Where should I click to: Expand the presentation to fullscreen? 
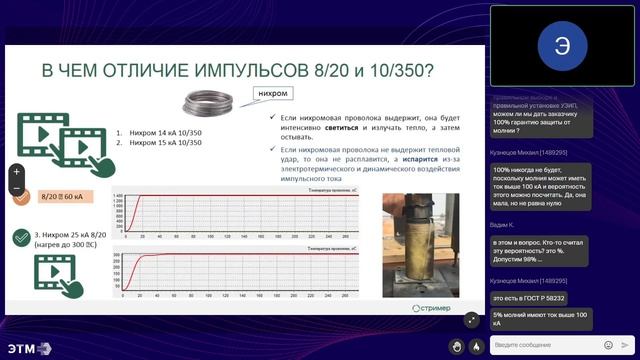[x=471, y=320]
